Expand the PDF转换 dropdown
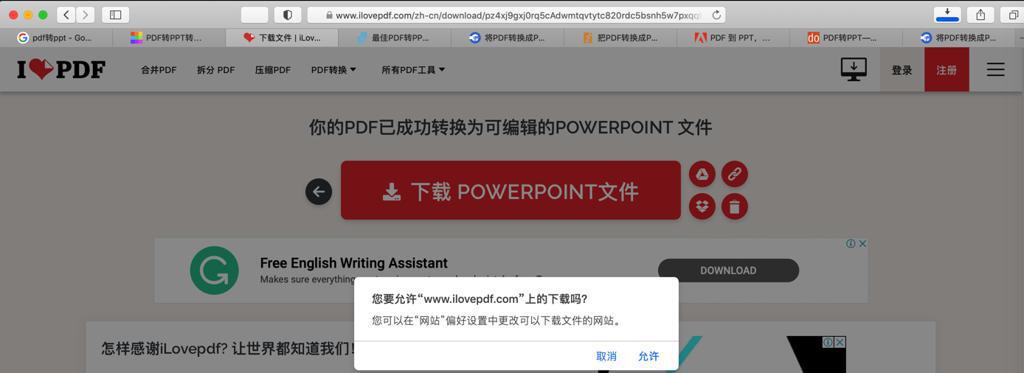 point(334,70)
